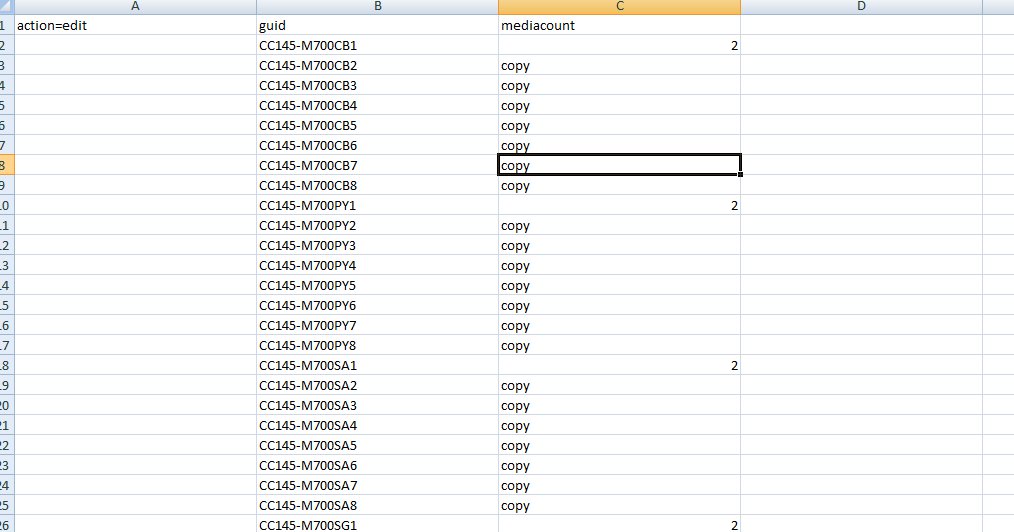1014x532 pixels.
Task: Select cell CC145-M700PY3
Action: point(378,246)
